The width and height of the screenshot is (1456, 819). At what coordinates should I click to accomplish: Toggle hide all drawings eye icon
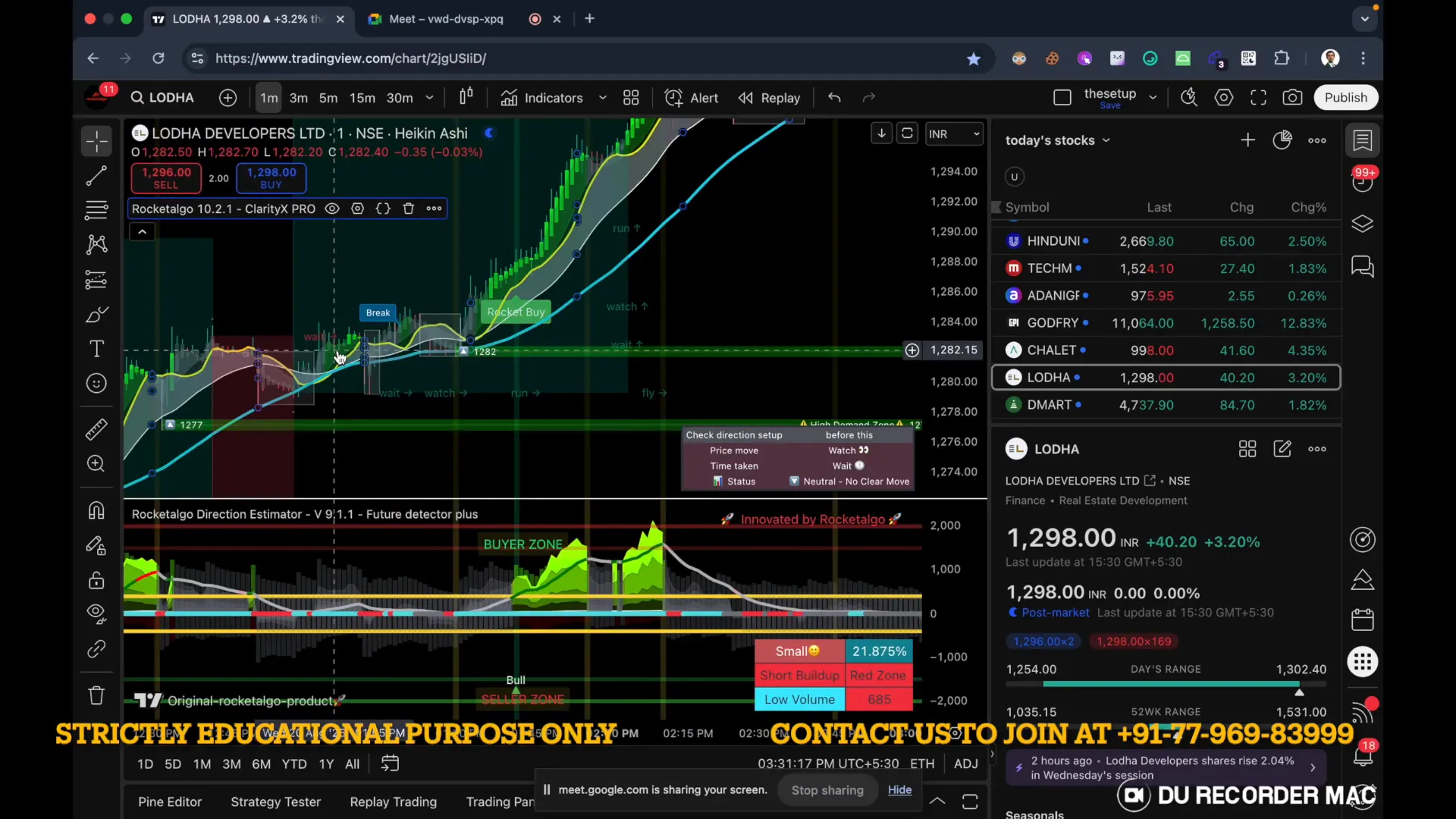coord(96,613)
